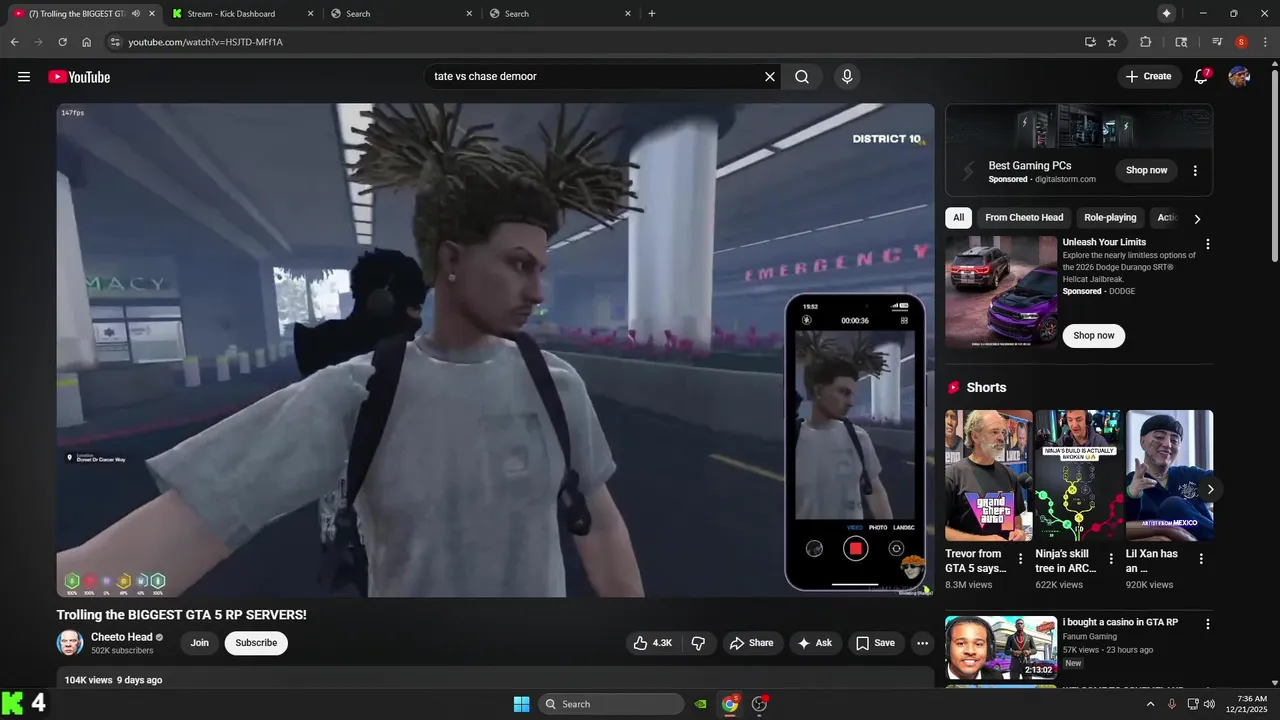The image size is (1280, 720).
Task: Click the video player to pause
Action: coord(495,350)
